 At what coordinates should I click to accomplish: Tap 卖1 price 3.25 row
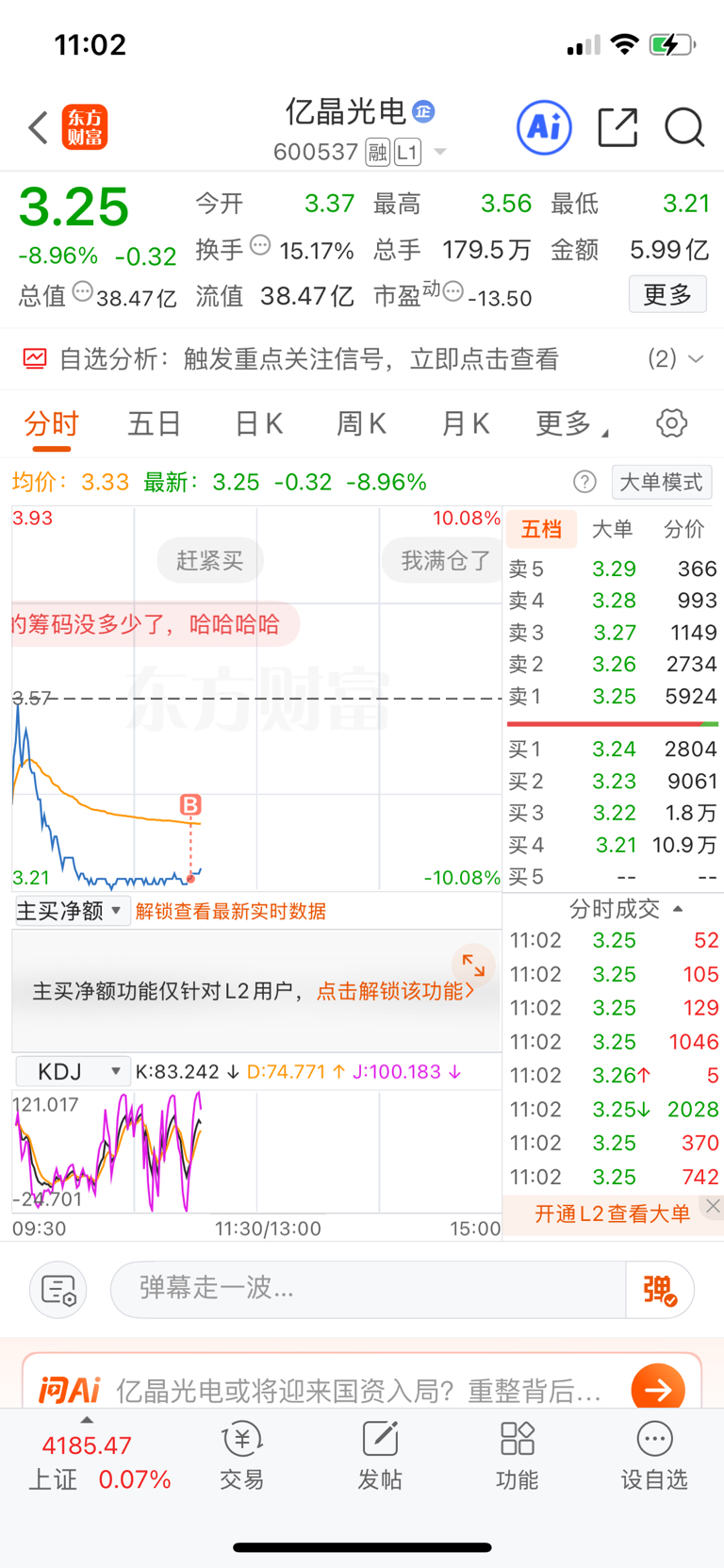[614, 696]
